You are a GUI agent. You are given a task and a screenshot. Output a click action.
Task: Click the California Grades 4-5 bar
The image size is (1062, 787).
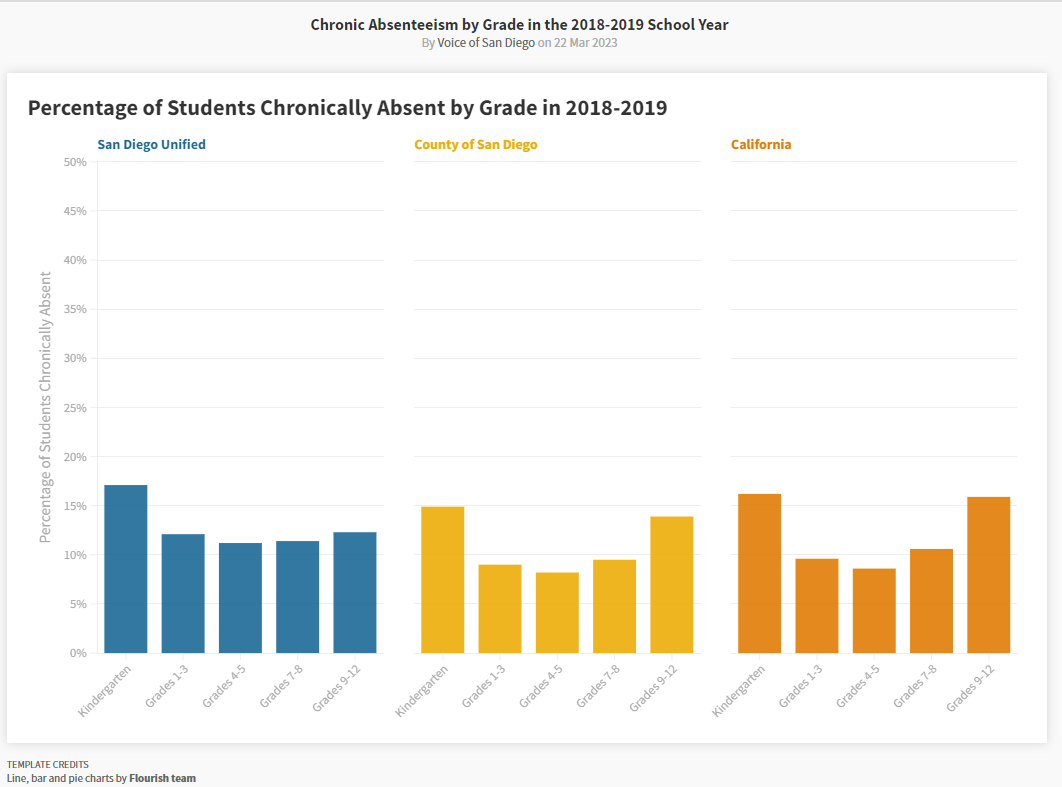point(874,611)
